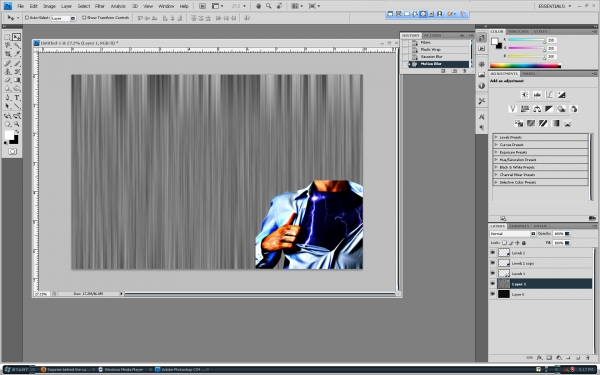The image size is (600, 375).
Task: Open the Opacity slider dropdown
Action: tap(567, 233)
